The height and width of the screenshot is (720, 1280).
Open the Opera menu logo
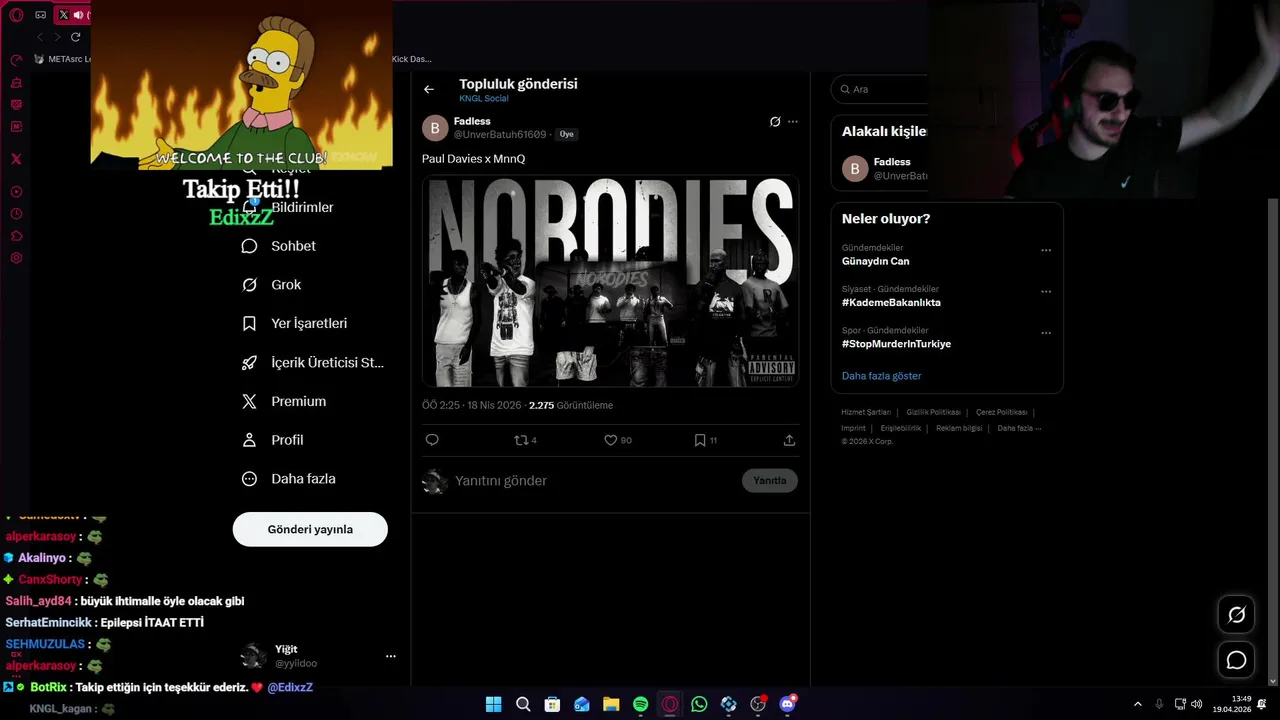tap(16, 15)
